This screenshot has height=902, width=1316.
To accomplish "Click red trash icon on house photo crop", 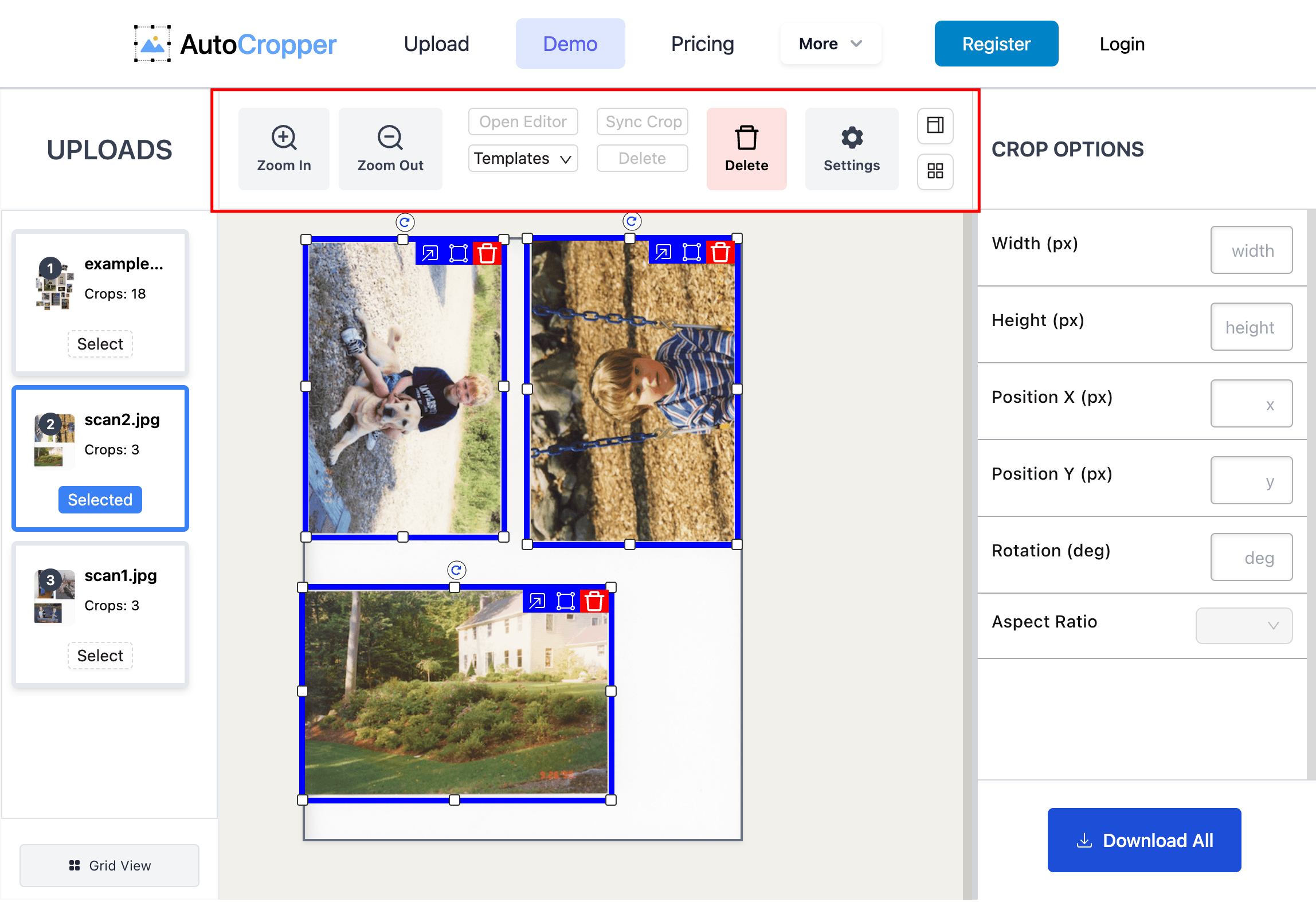I will (x=593, y=601).
